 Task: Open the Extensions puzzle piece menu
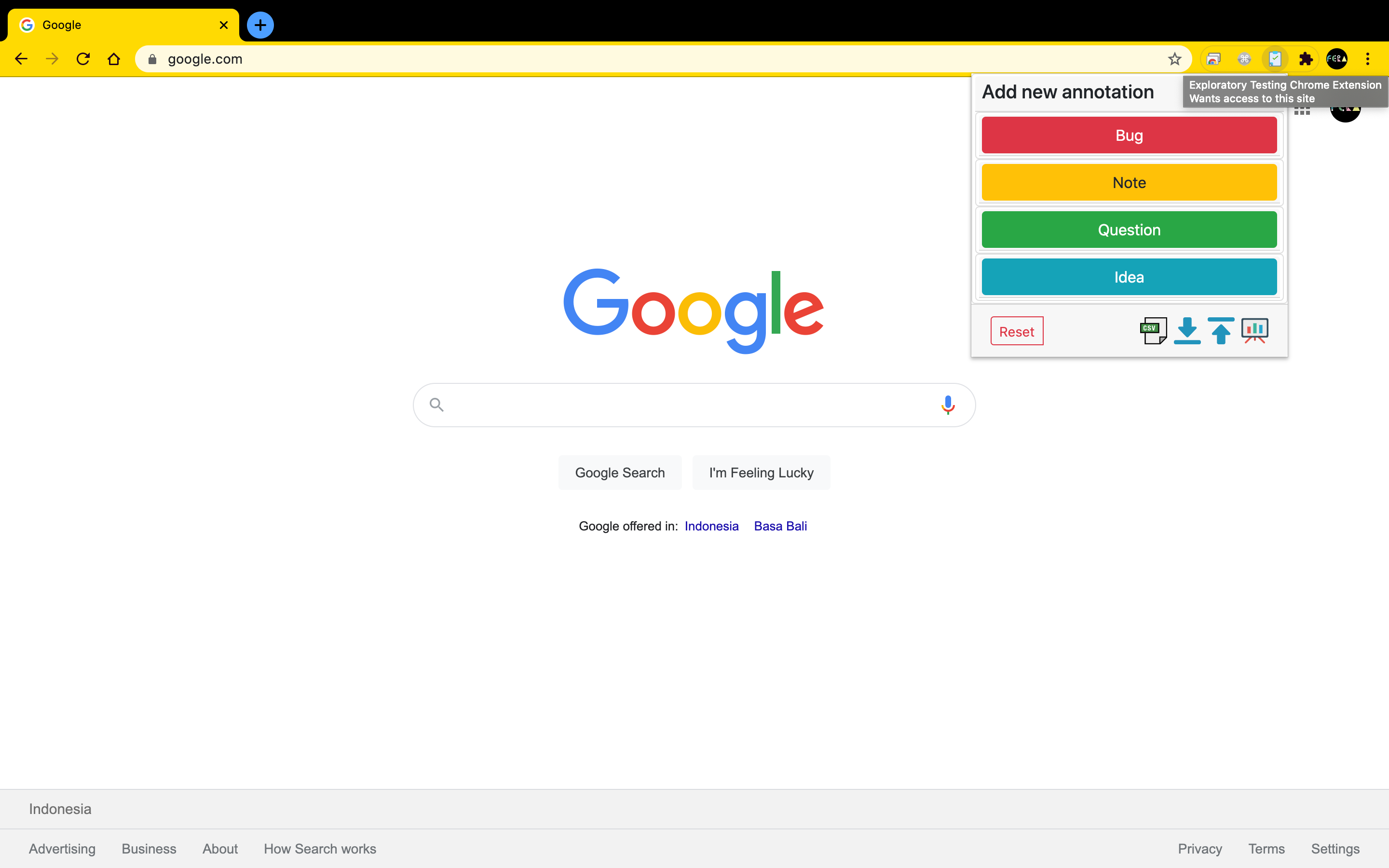coord(1306,59)
